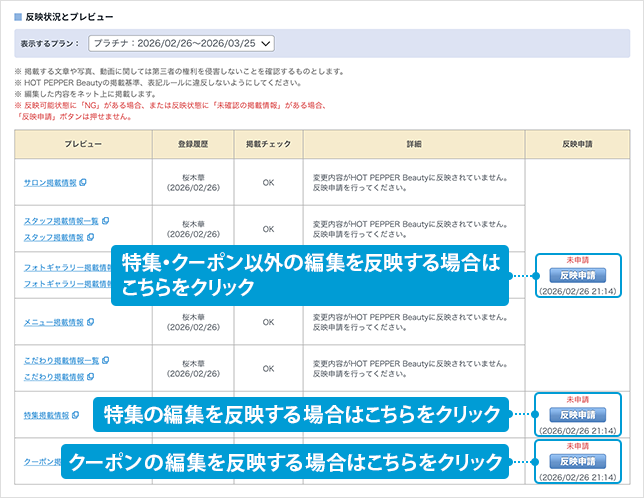The image size is (644, 498).
Task: Click the new-window icon beside サロン掲載情報
Action: (x=83, y=182)
